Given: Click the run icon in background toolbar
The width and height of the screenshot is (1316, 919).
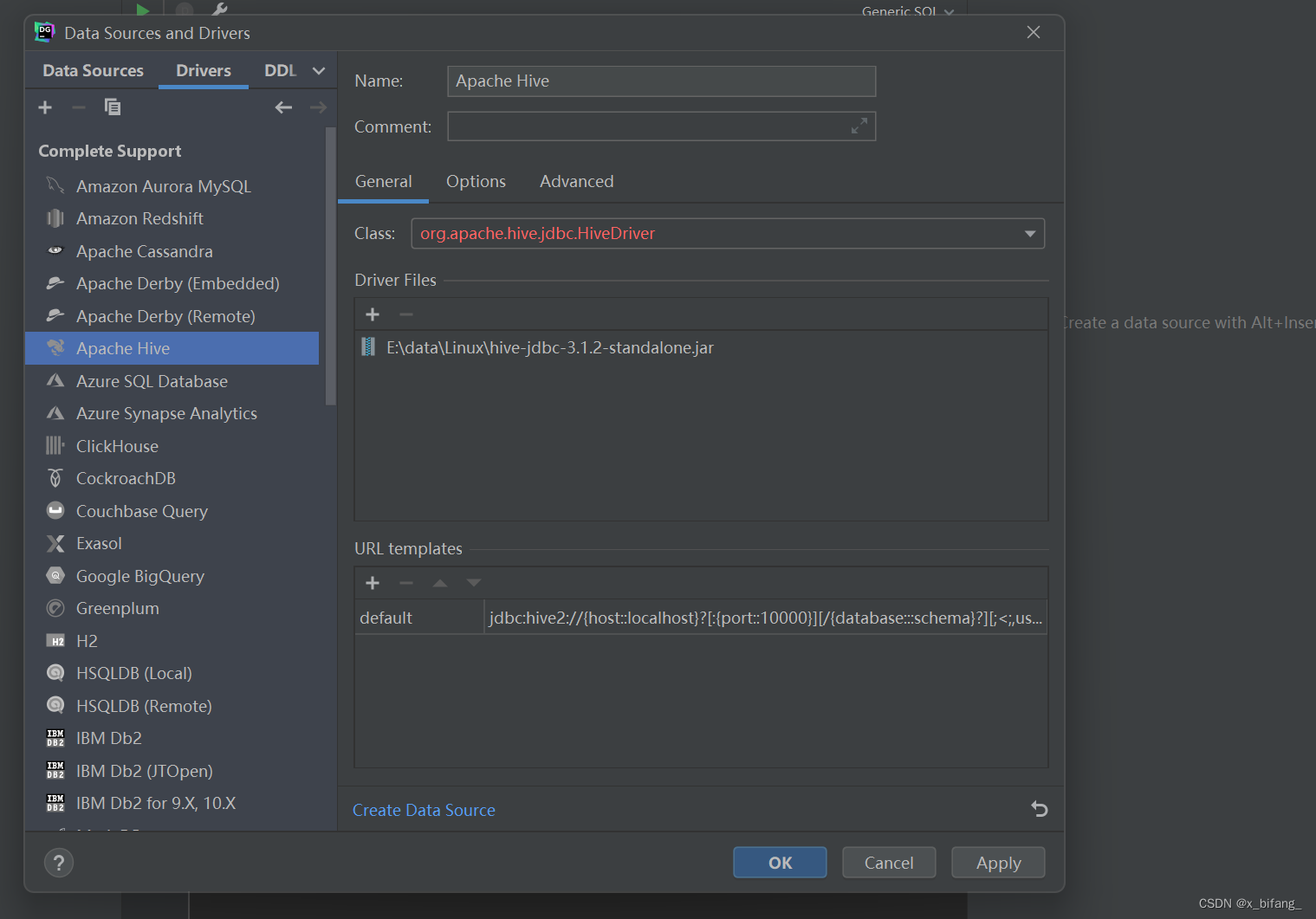Looking at the screenshot, I should 143,9.
